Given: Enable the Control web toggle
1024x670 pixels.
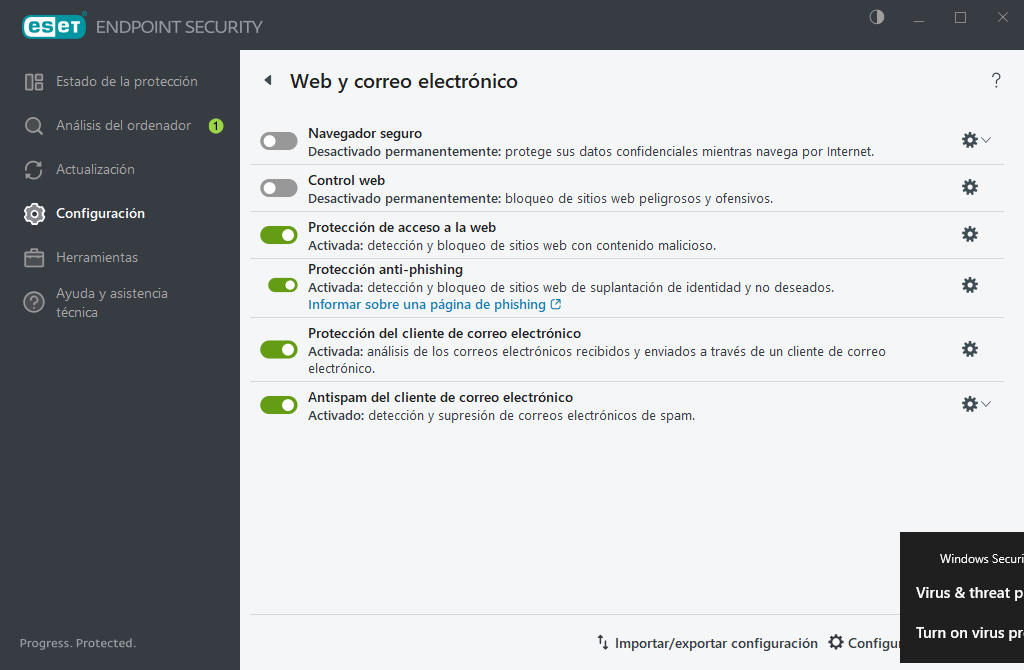Looking at the screenshot, I should (279, 188).
